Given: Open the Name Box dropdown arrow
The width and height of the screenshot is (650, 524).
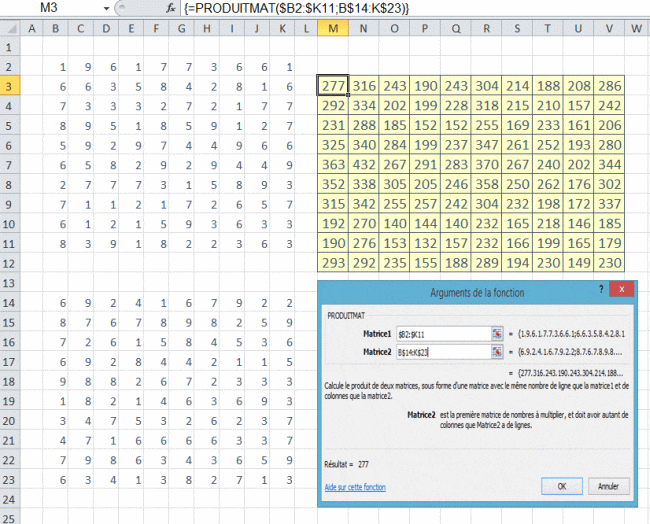Looking at the screenshot, I should [x=107, y=8].
